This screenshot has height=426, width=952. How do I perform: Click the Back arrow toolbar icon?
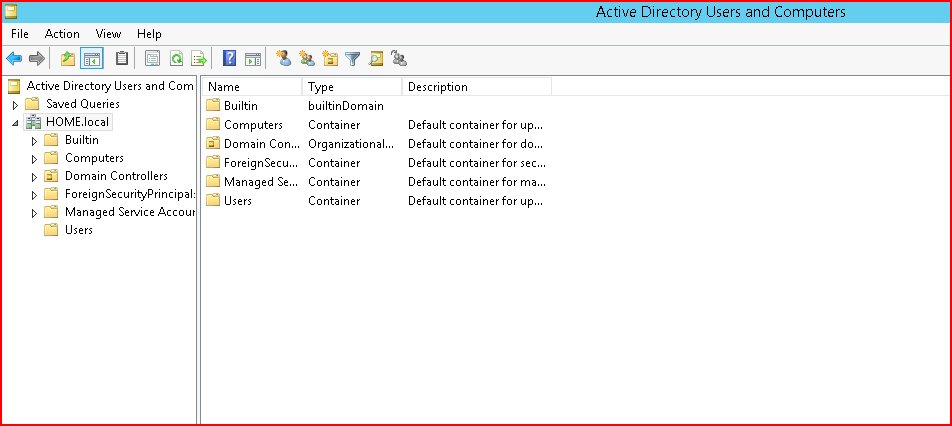coord(14,59)
